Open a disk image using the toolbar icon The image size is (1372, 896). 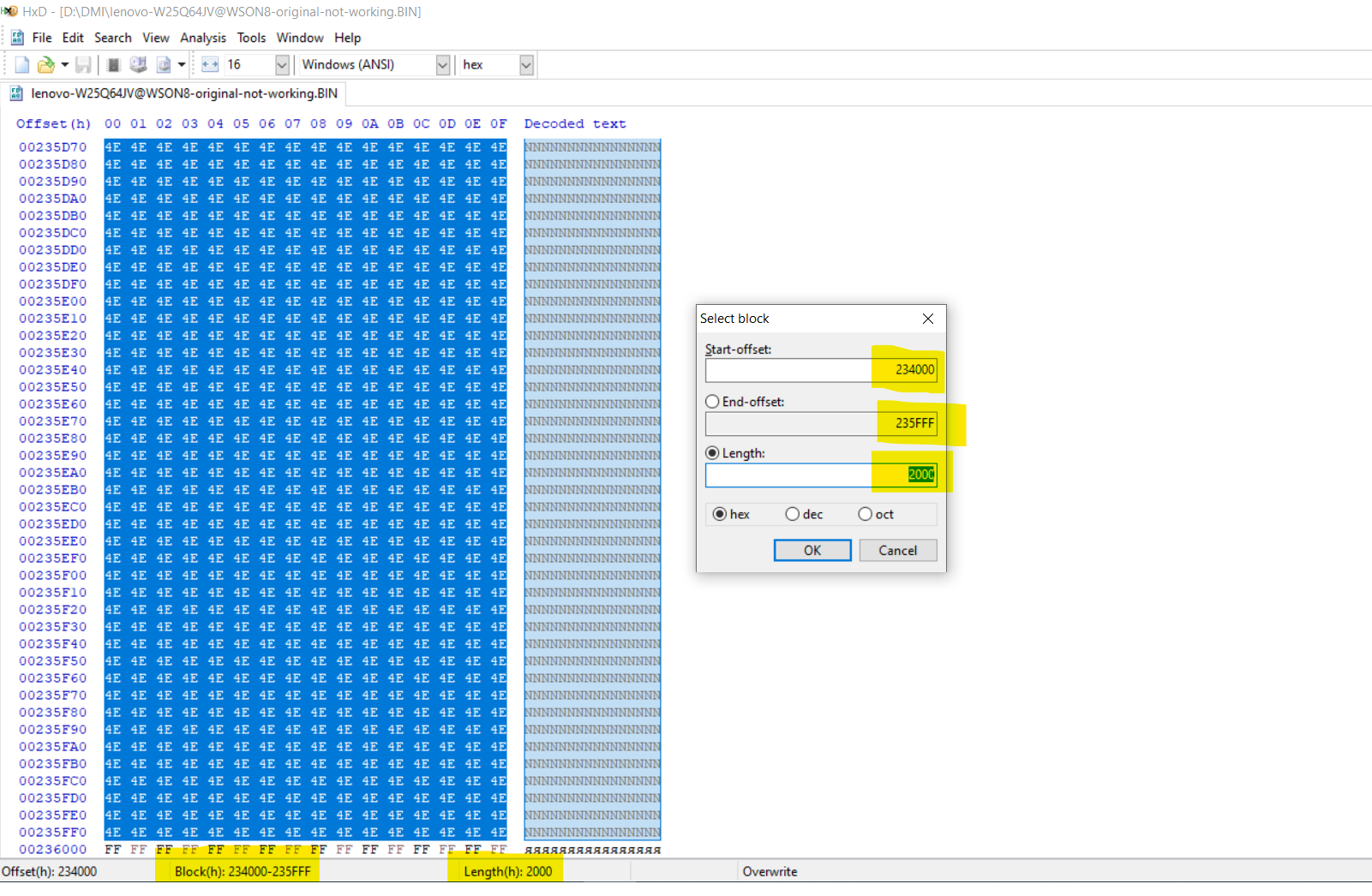click(163, 65)
